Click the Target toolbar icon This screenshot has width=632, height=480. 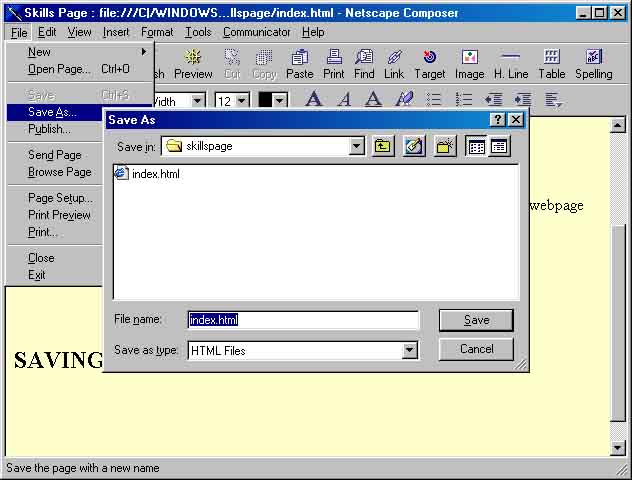430,64
